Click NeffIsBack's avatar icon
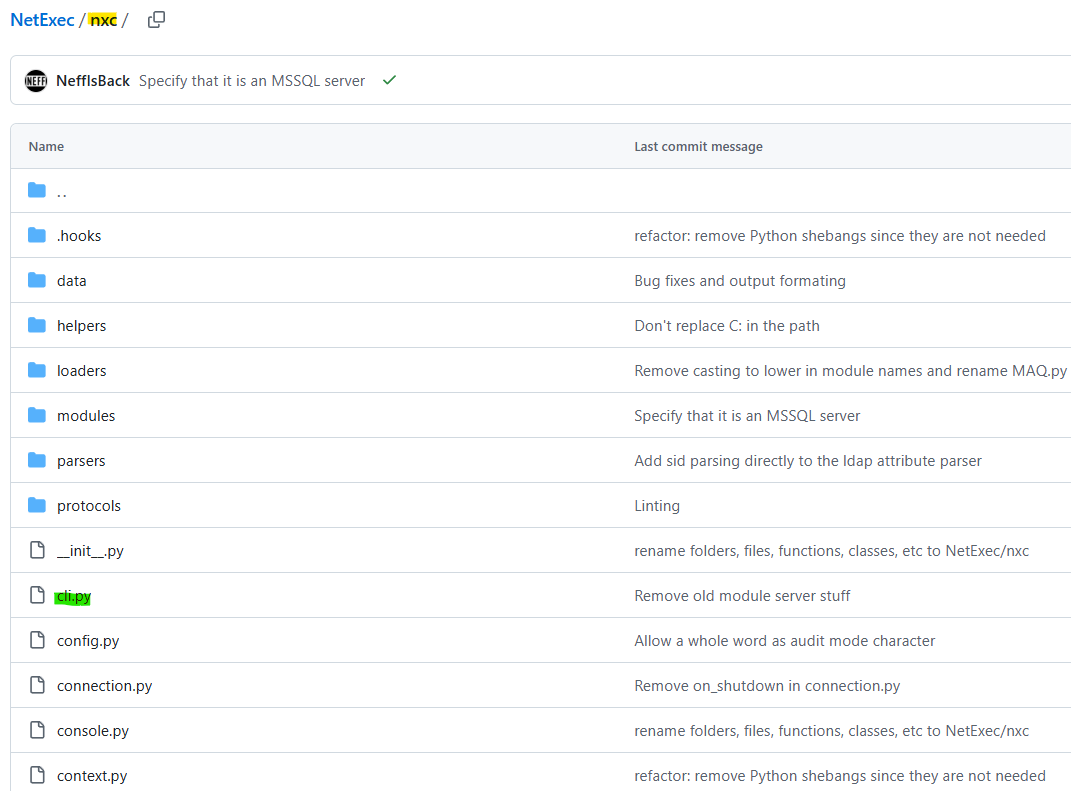1071x791 pixels. 36,81
